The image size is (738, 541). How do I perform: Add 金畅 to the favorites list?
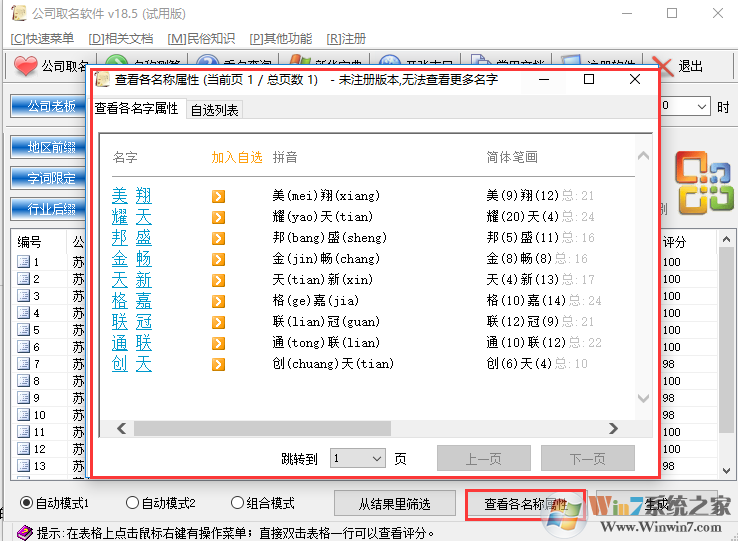click(218, 259)
